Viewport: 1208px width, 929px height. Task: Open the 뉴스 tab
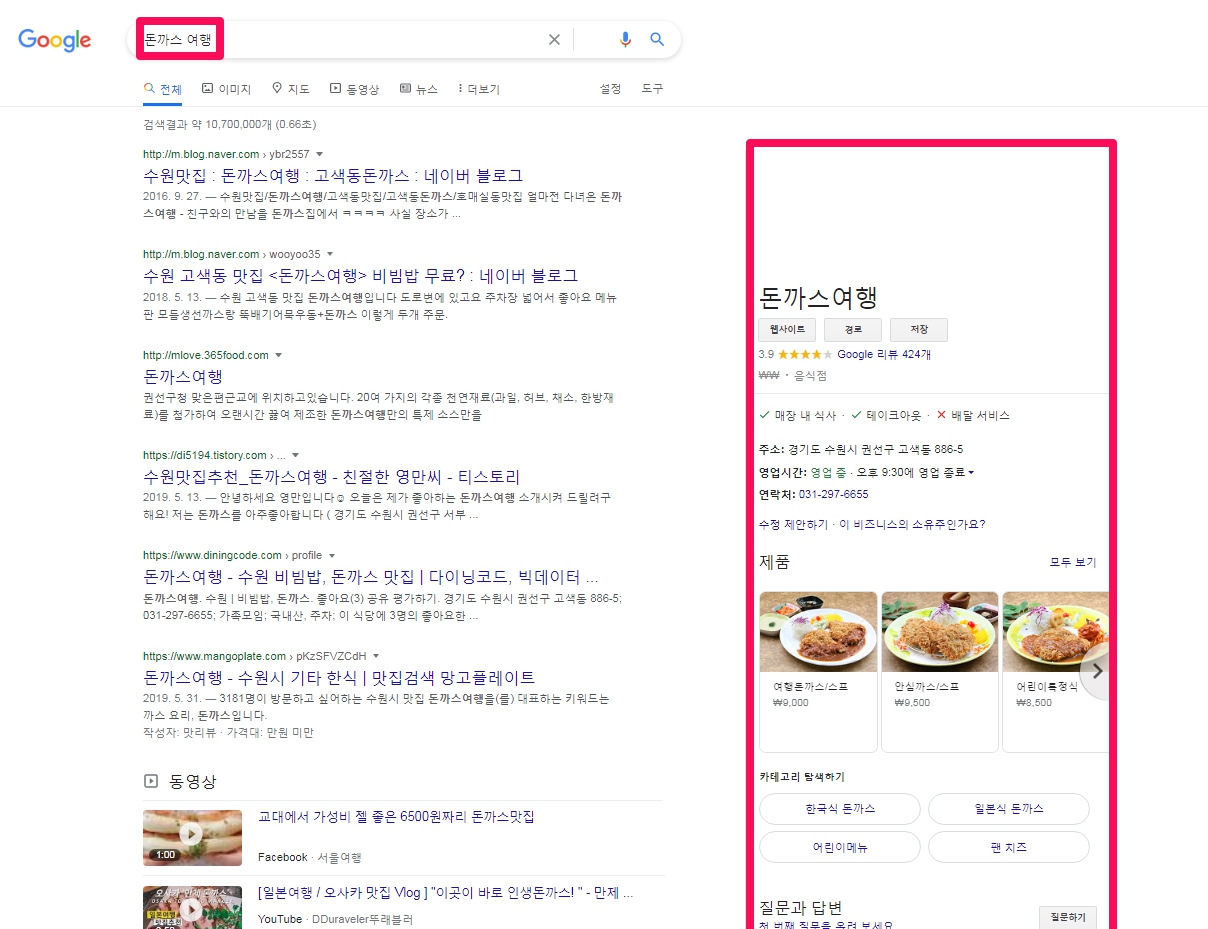tap(419, 89)
